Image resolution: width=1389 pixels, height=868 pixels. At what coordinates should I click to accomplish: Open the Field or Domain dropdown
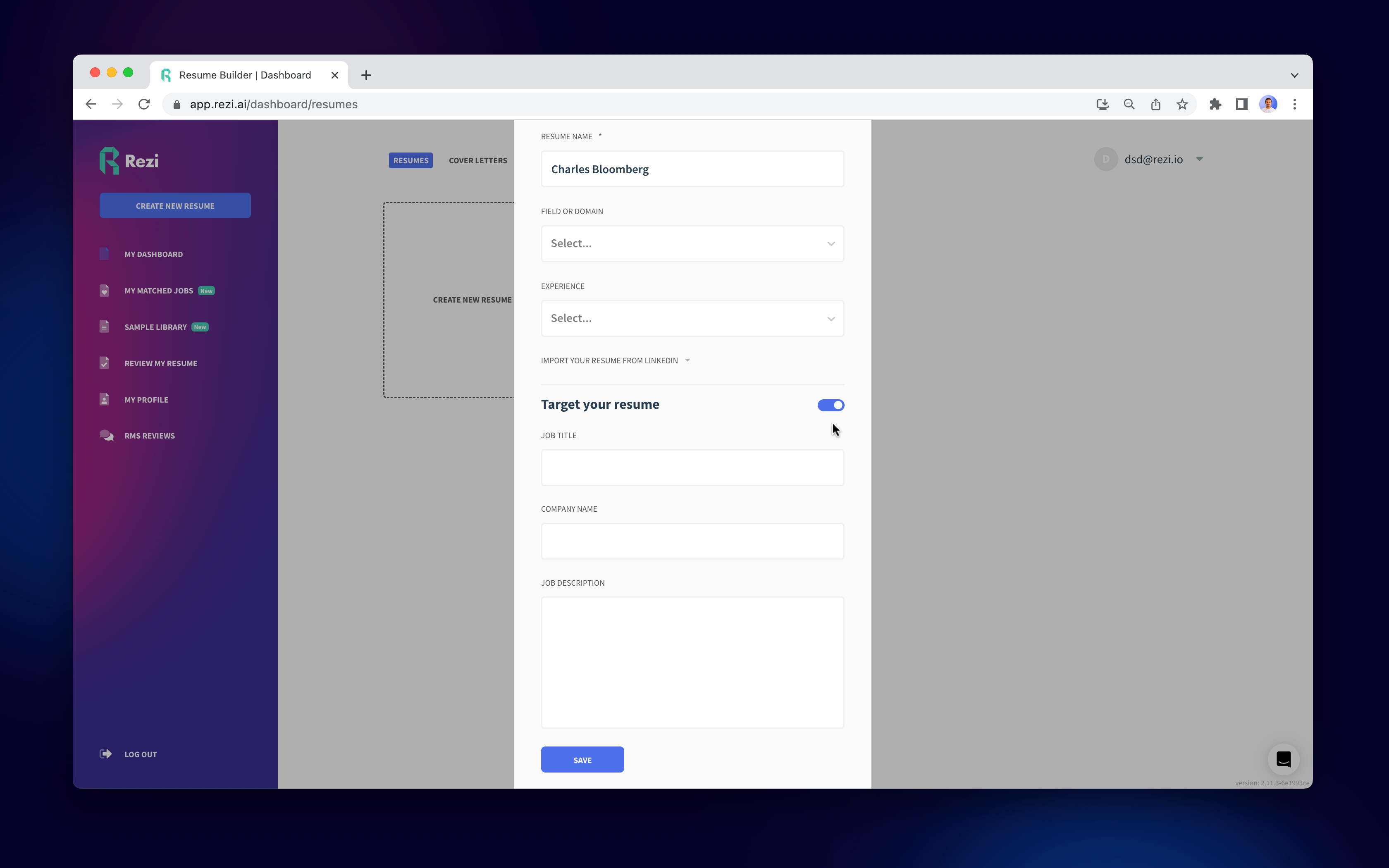coord(692,243)
